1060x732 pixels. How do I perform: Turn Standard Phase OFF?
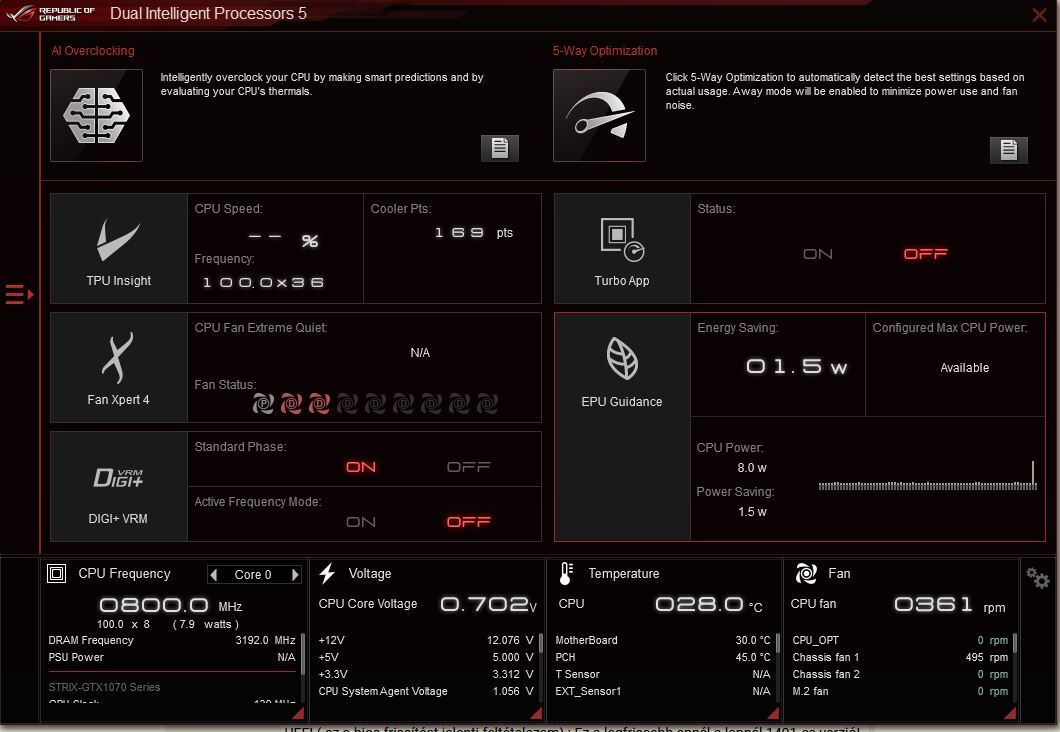tap(468, 467)
